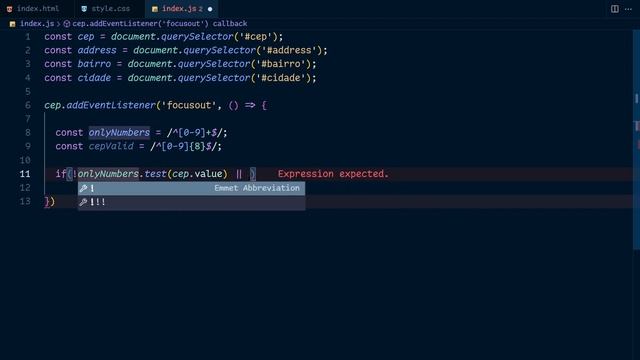Click index.js in the breadcrumb path
The image size is (640, 360).
(37, 24)
